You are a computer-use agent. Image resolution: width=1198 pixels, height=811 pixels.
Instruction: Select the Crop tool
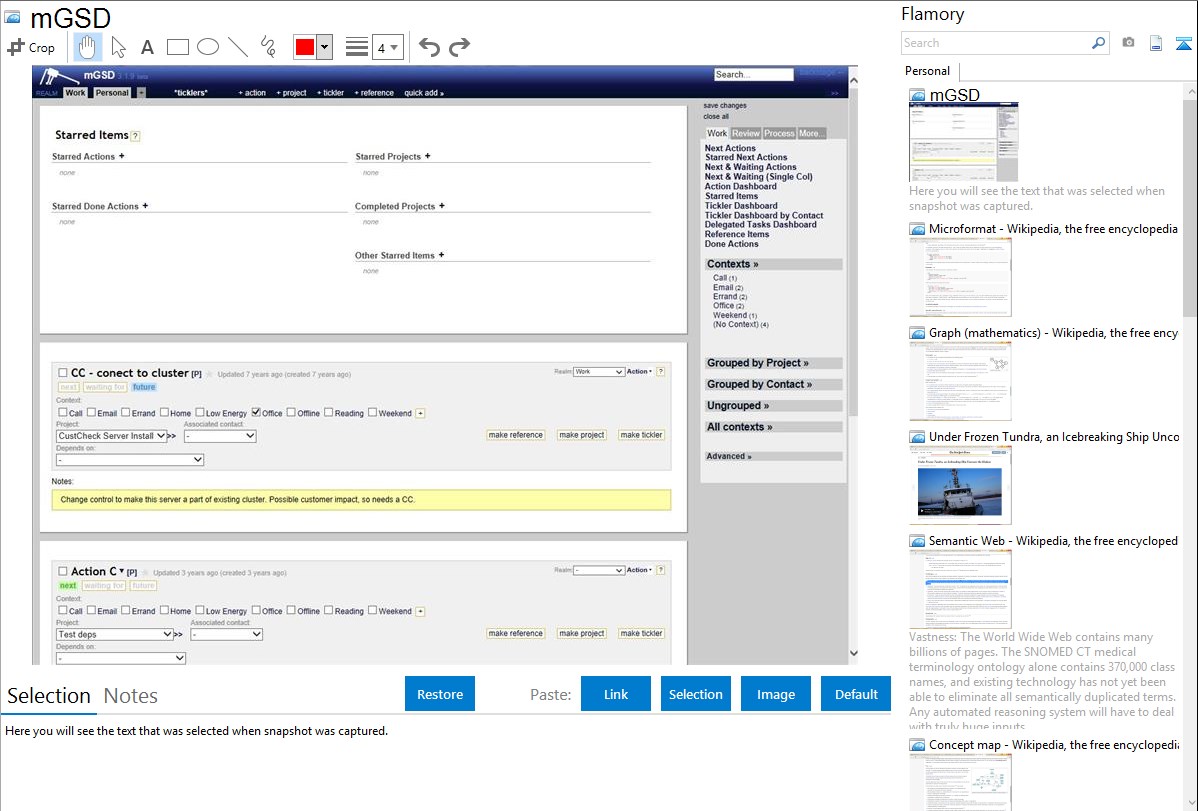pyautogui.click(x=31, y=47)
